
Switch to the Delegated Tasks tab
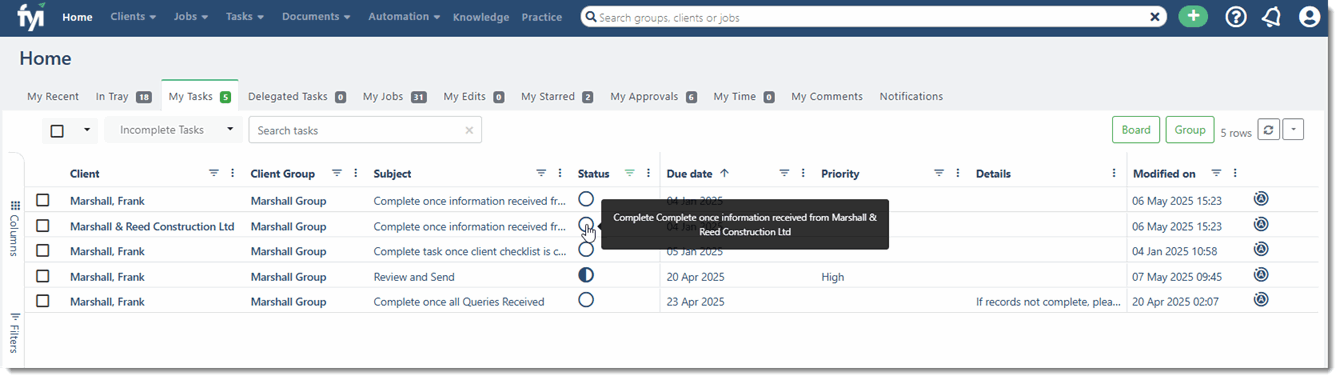coord(297,97)
